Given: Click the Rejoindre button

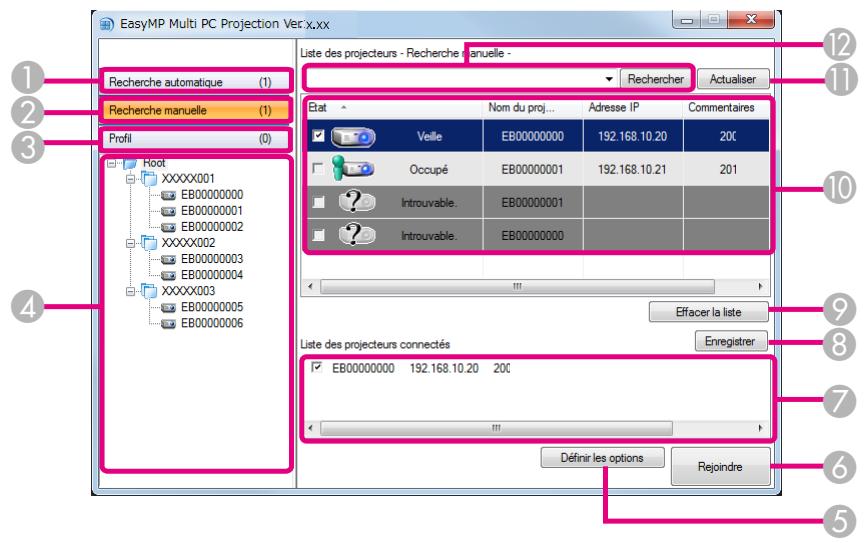Looking at the screenshot, I should 720,467.
